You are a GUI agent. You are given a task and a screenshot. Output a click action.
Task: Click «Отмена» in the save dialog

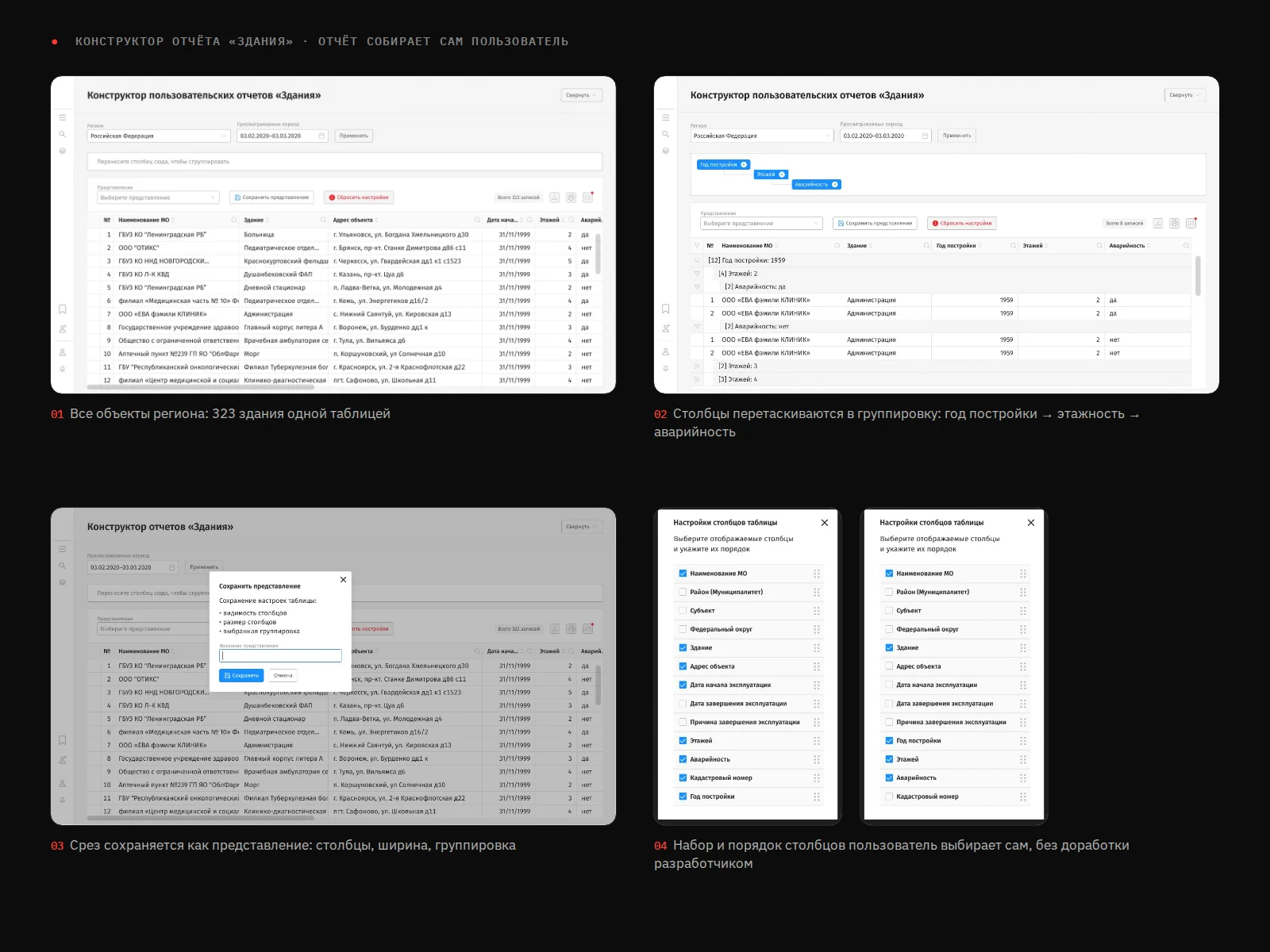[x=283, y=675]
